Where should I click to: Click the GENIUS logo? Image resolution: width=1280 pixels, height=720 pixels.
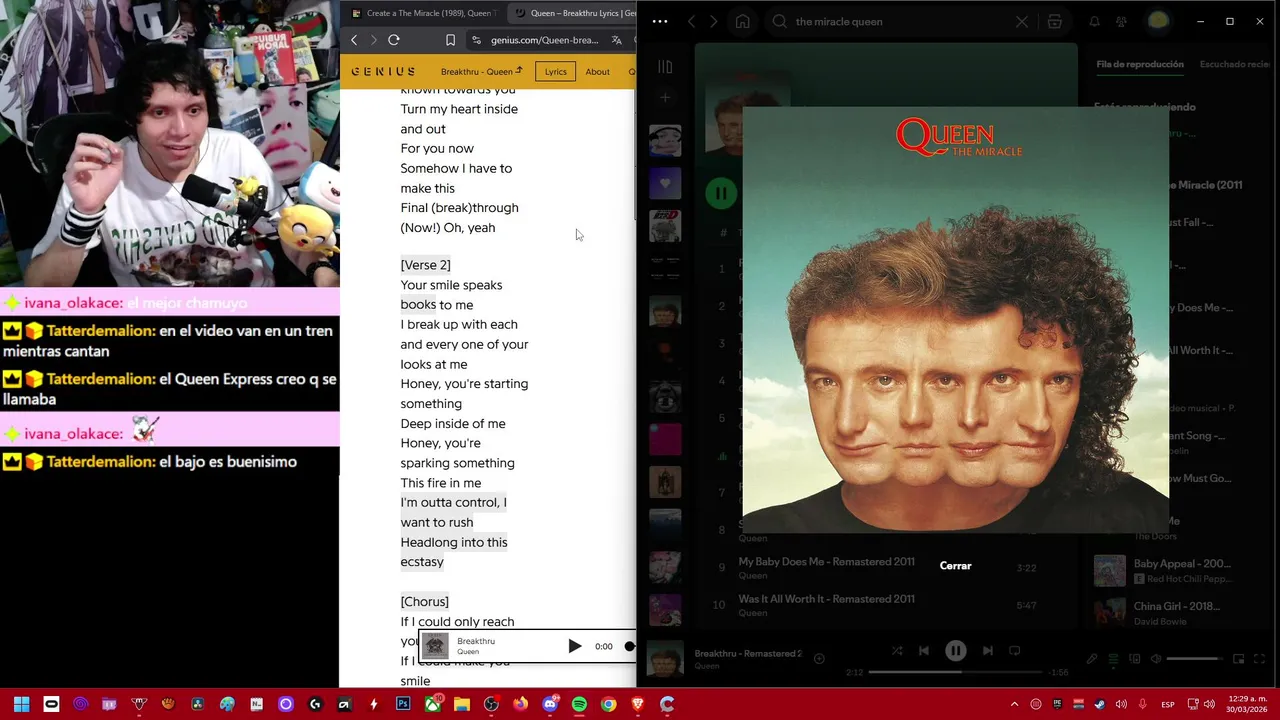click(383, 71)
